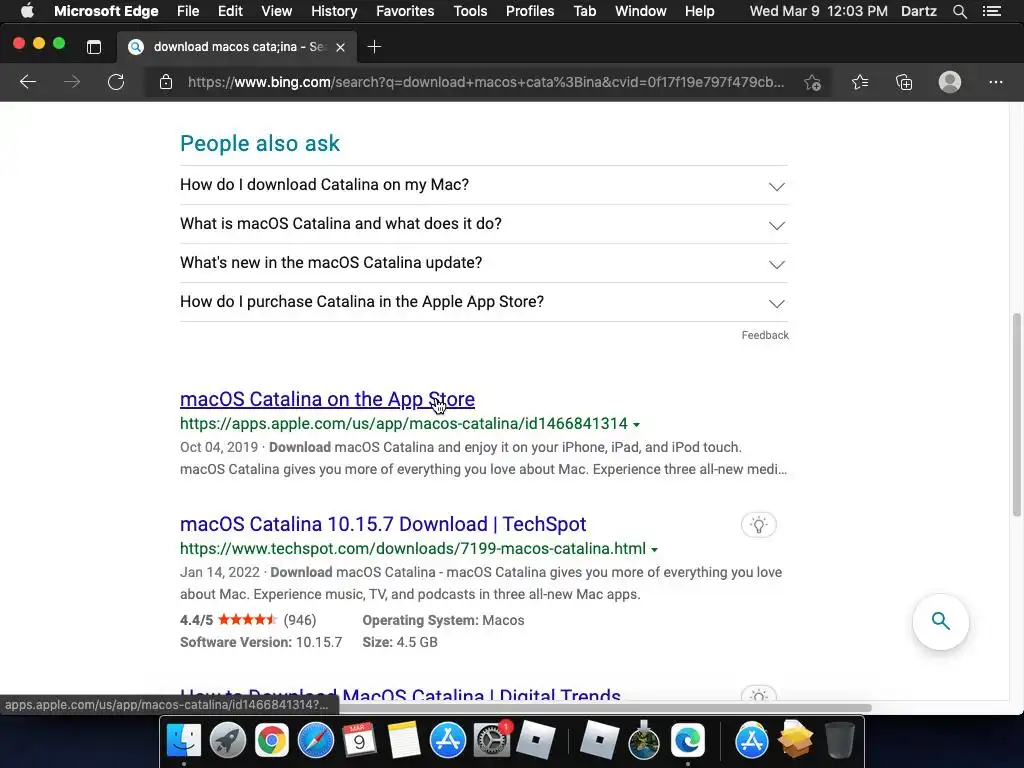Click the Feedback link
The width and height of the screenshot is (1024, 768).
pos(765,335)
